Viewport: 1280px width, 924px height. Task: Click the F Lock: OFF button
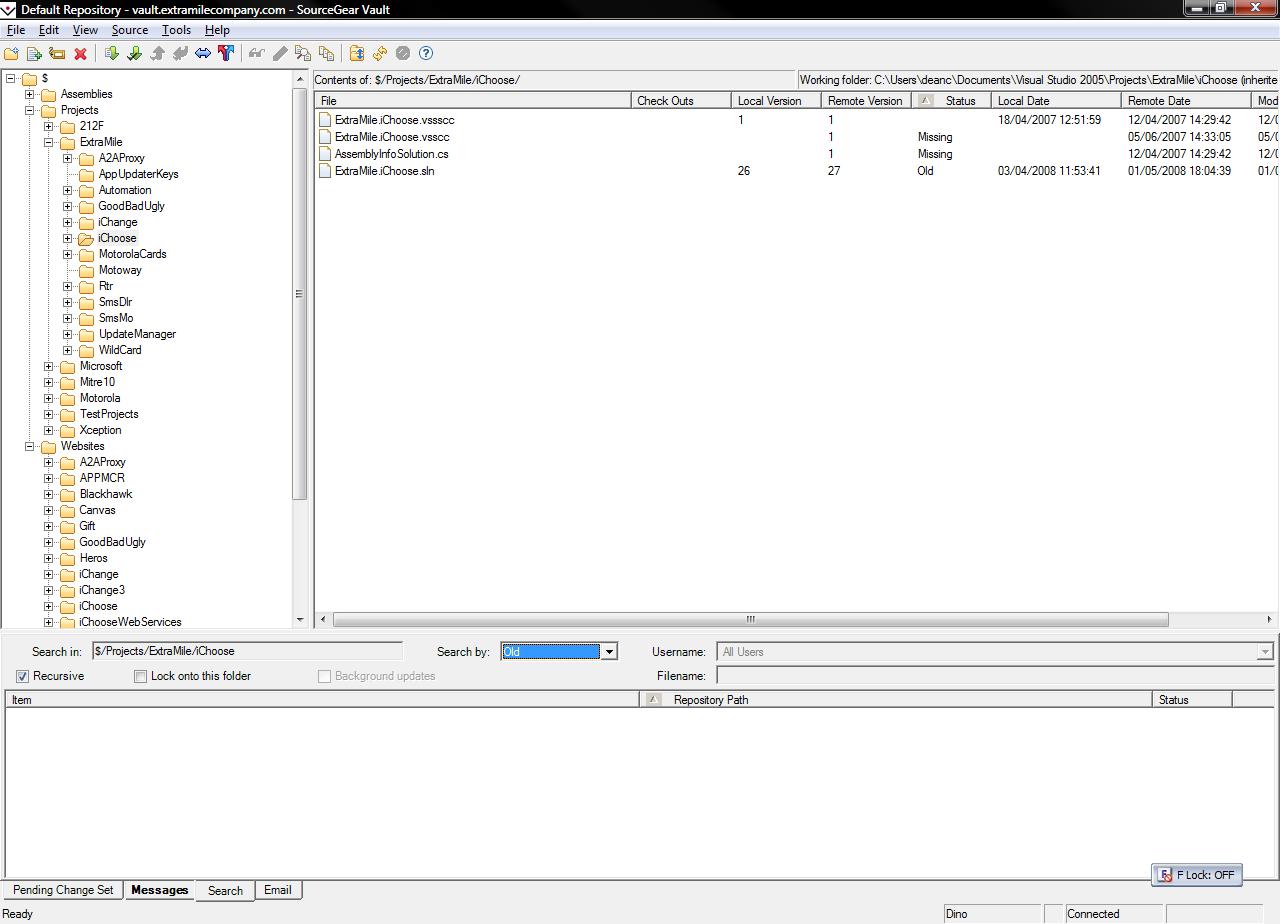tap(1197, 875)
